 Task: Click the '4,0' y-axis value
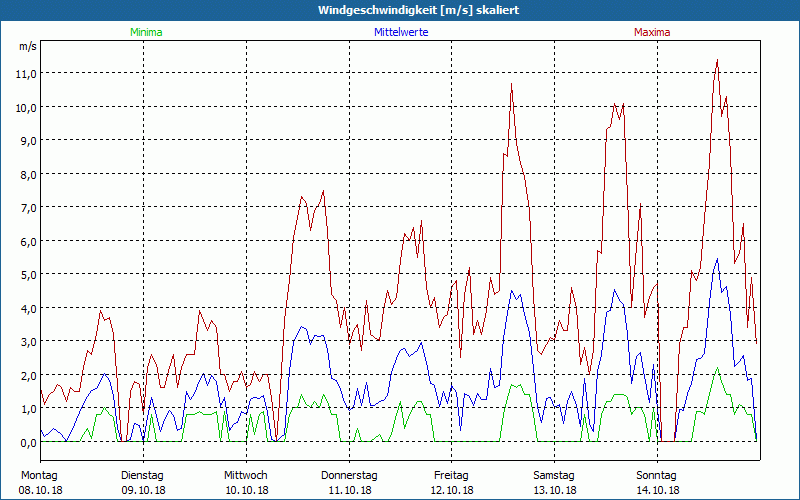(x=30, y=309)
